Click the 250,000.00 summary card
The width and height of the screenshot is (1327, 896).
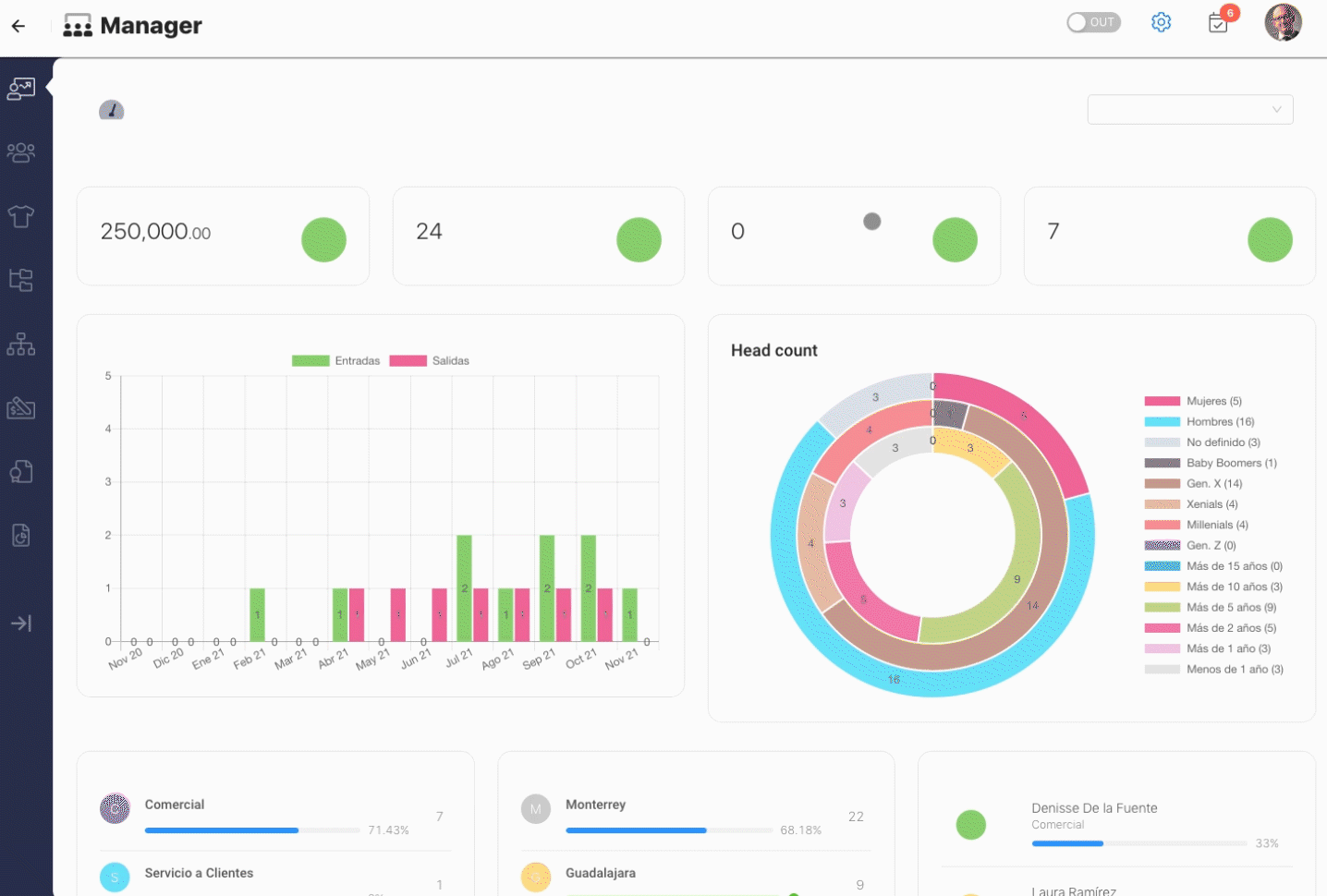(223, 236)
